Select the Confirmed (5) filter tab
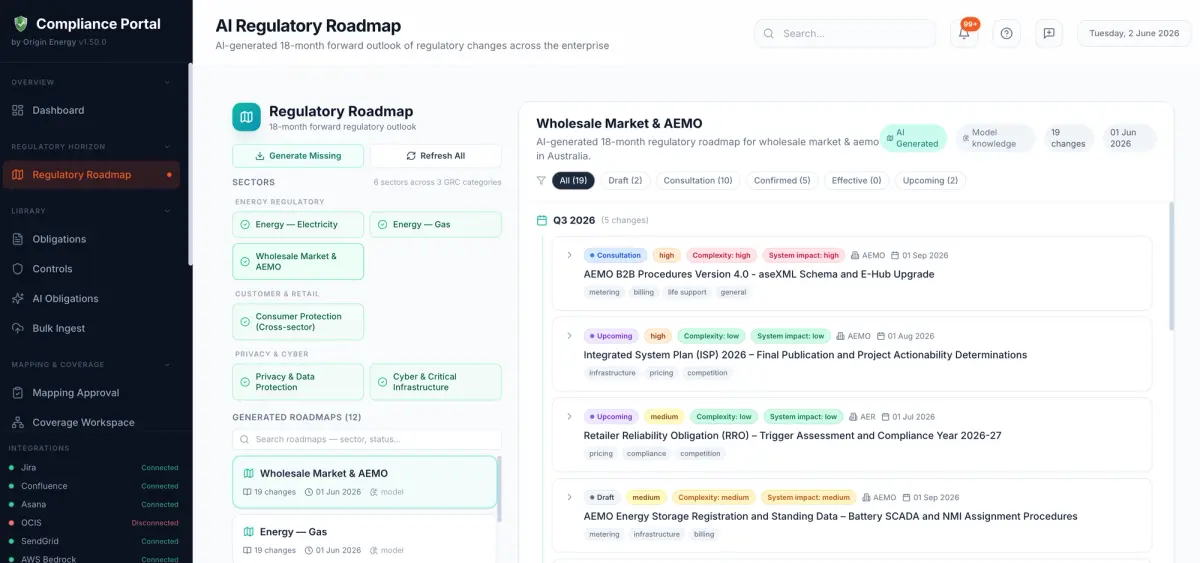 pos(782,181)
